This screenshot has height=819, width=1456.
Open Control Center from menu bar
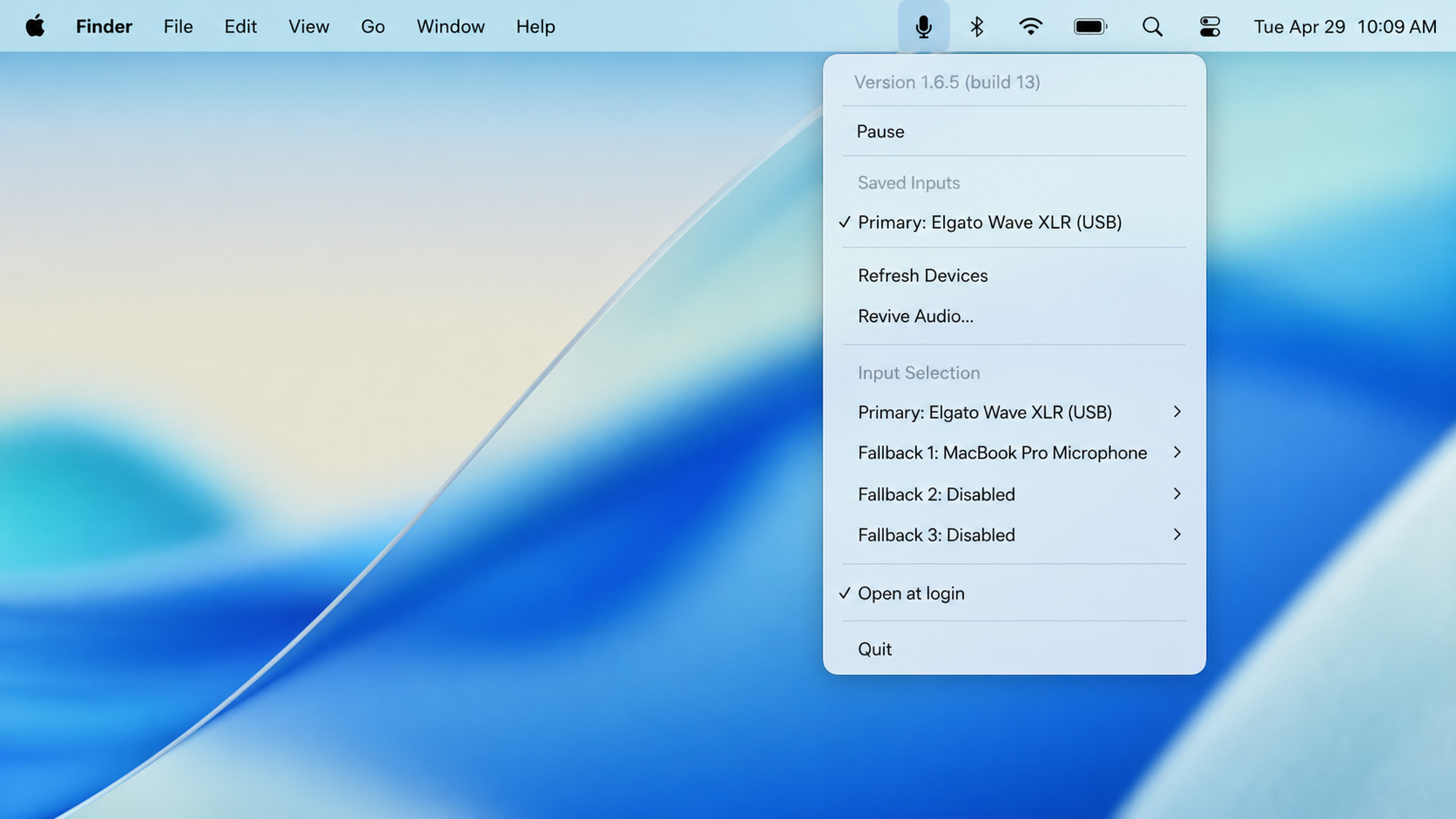pyautogui.click(x=1210, y=26)
